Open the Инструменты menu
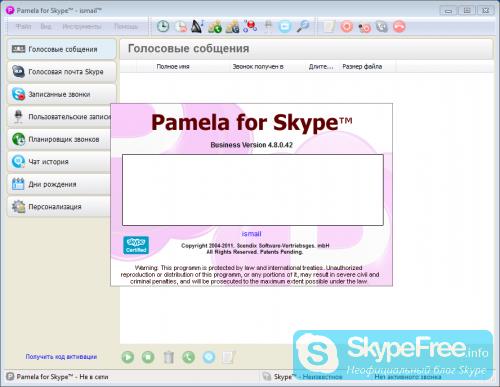500x387 pixels. click(82, 26)
